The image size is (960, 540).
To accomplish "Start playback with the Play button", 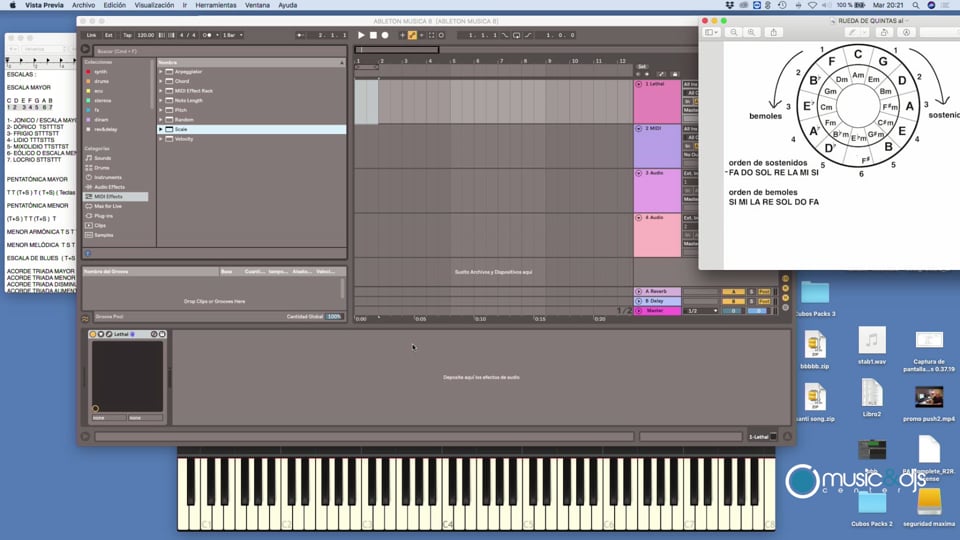I will (x=361, y=36).
